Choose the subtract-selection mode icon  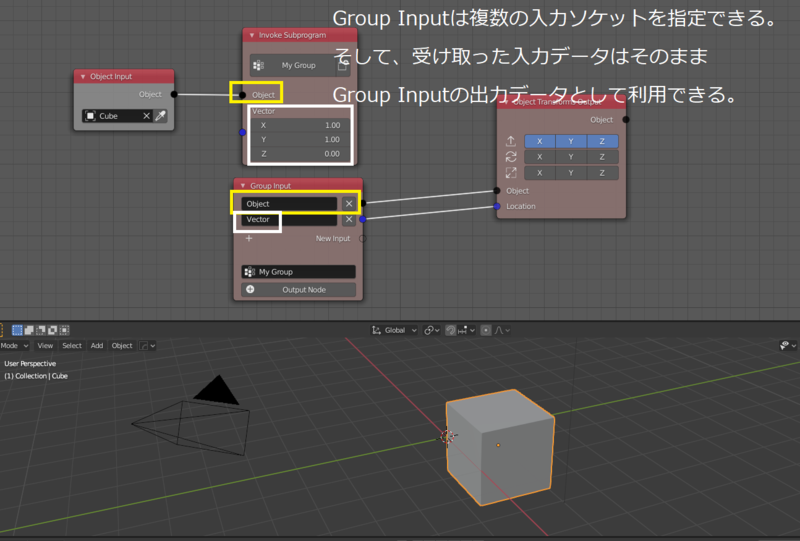tap(41, 330)
